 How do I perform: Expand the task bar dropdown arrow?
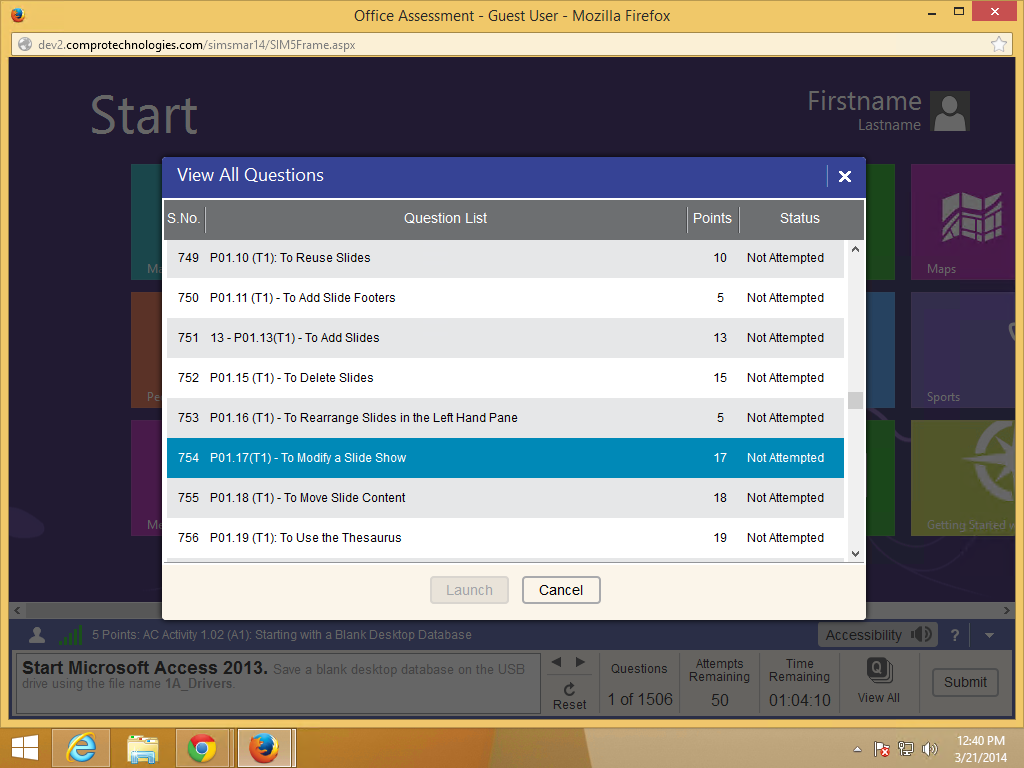(x=989, y=635)
